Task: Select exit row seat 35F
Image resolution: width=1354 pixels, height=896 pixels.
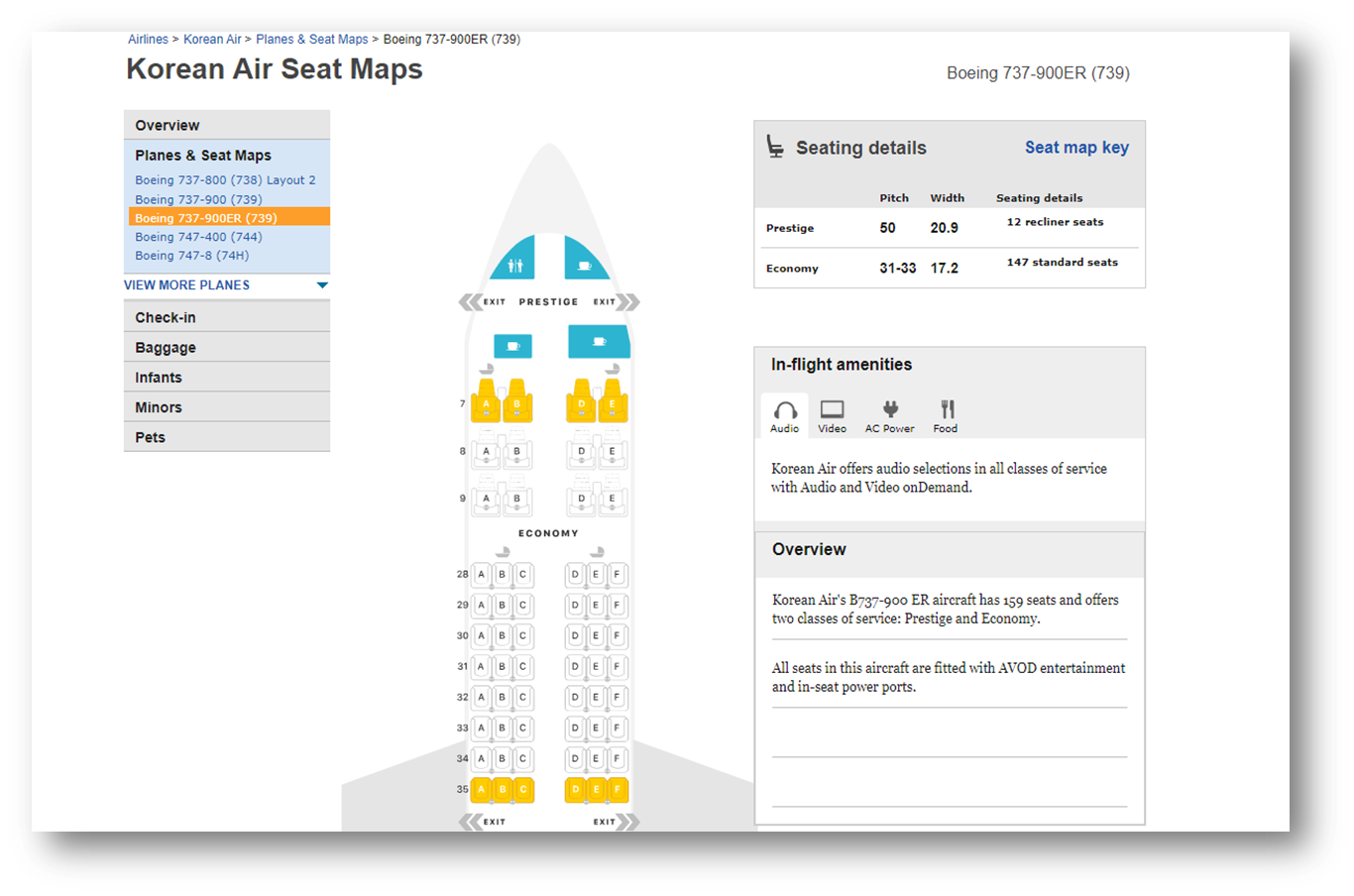Action: [x=617, y=790]
